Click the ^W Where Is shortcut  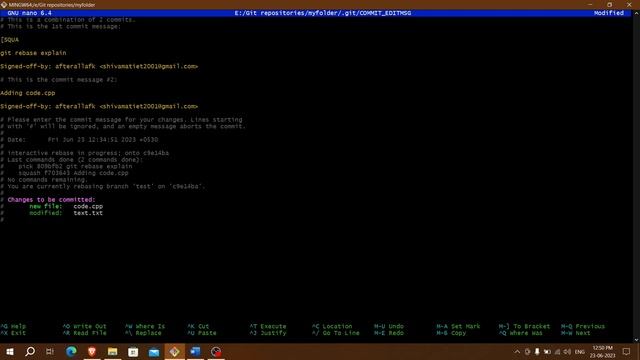coord(145,326)
